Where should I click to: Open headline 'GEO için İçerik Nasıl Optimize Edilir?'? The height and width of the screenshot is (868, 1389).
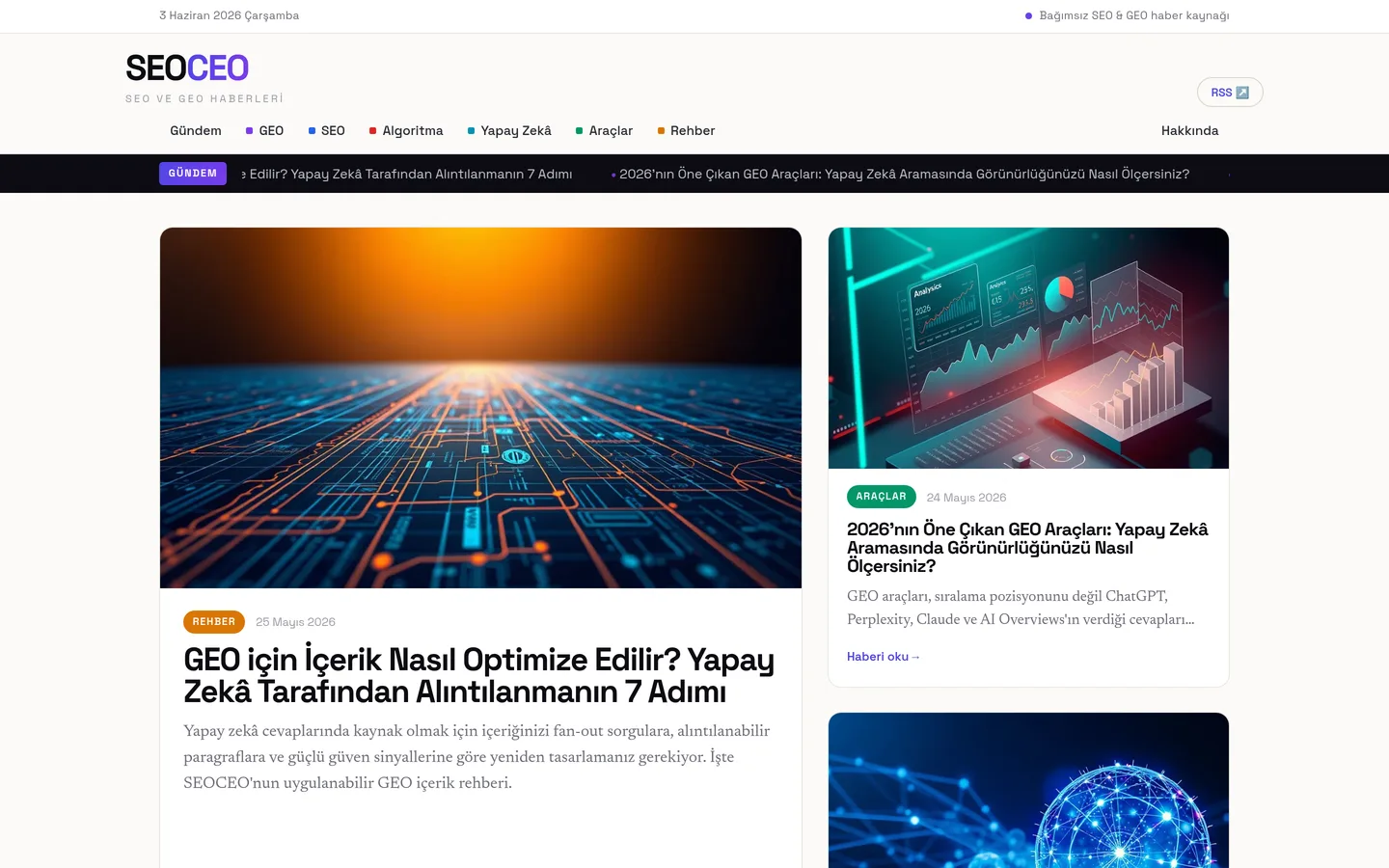[x=479, y=675]
